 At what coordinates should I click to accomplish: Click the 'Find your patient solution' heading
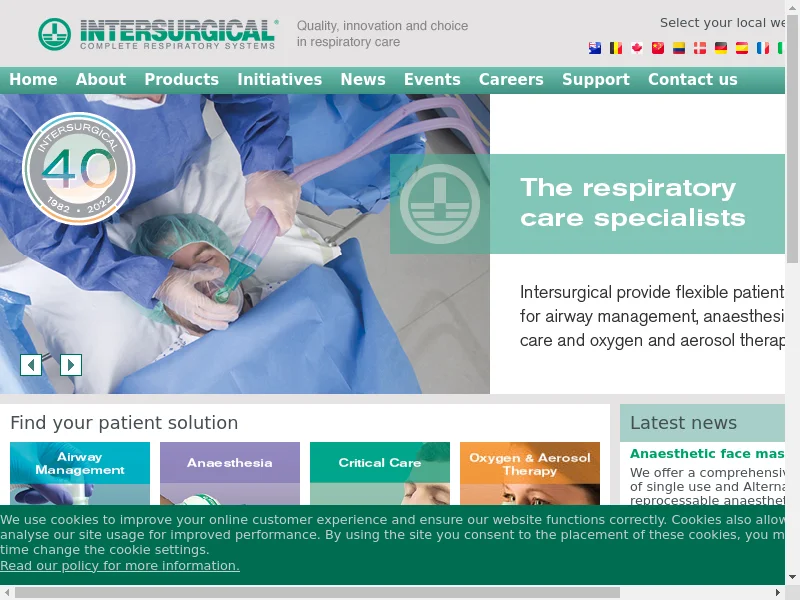[124, 423]
